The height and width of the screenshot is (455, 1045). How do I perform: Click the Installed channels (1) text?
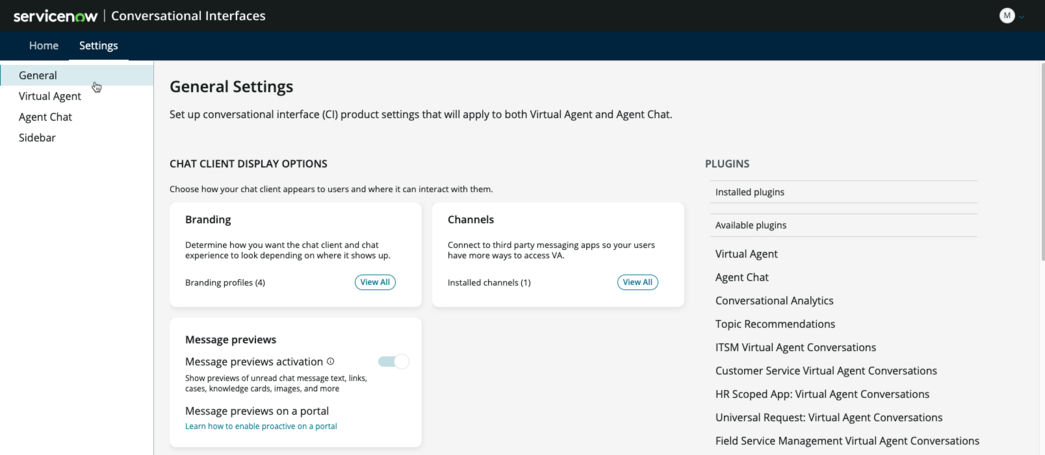pyautogui.click(x=489, y=282)
